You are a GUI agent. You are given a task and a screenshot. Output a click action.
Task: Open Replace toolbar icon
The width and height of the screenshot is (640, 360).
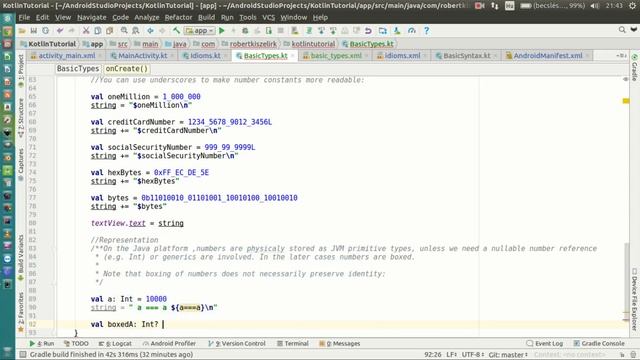136,31
